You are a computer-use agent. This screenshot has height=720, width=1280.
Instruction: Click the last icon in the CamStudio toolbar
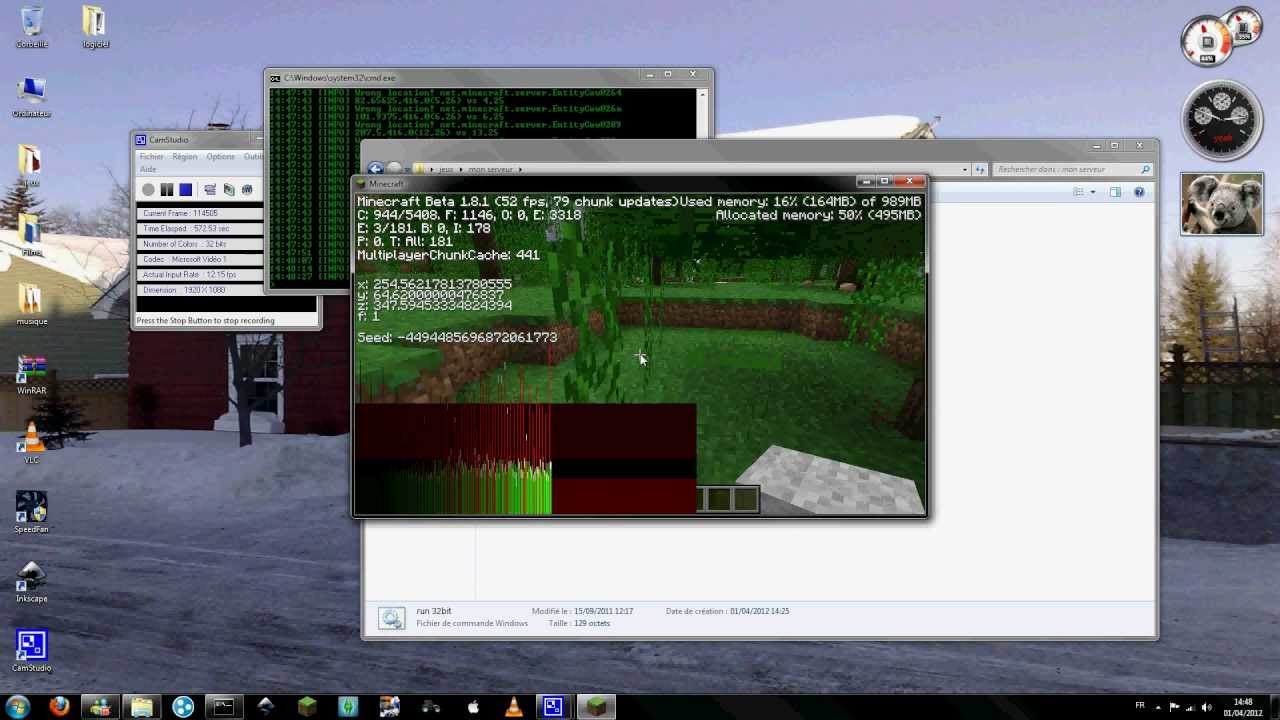coord(247,189)
